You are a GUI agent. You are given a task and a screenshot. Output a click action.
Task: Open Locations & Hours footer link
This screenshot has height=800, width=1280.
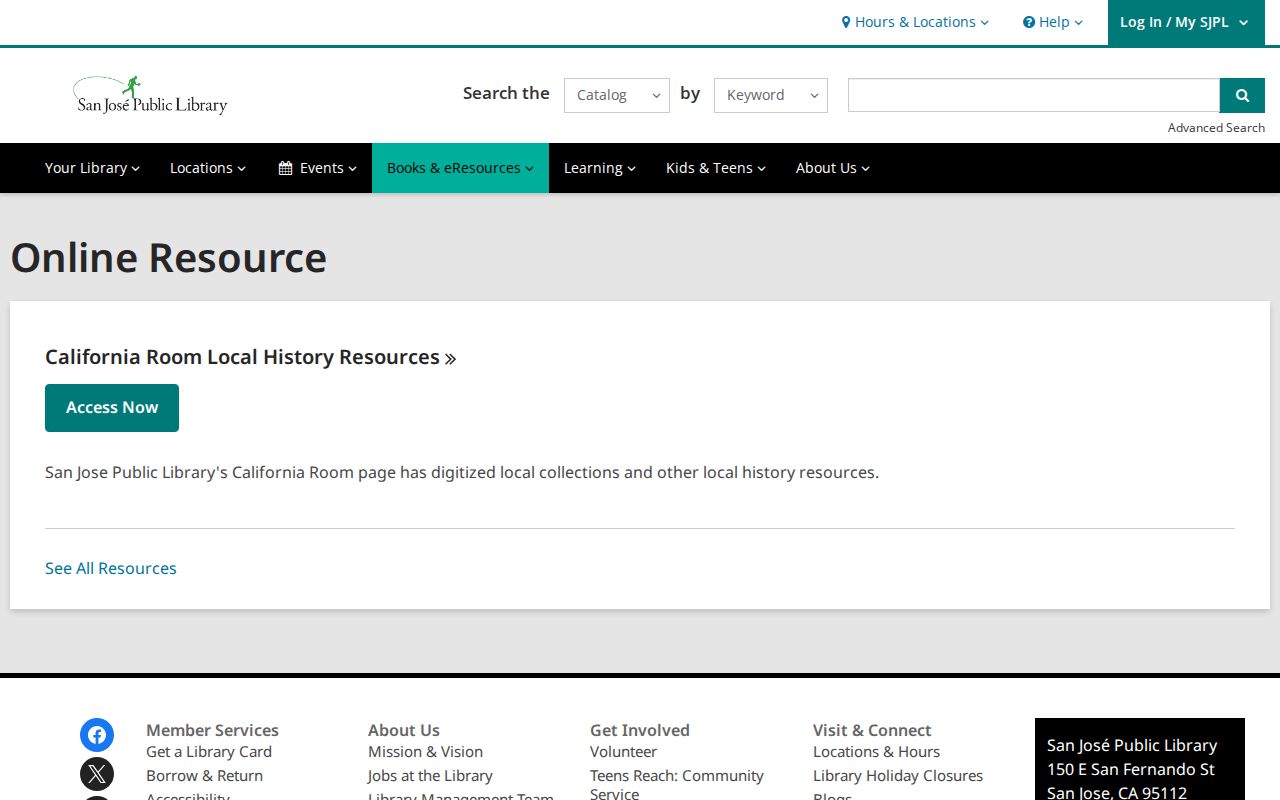[876, 752]
